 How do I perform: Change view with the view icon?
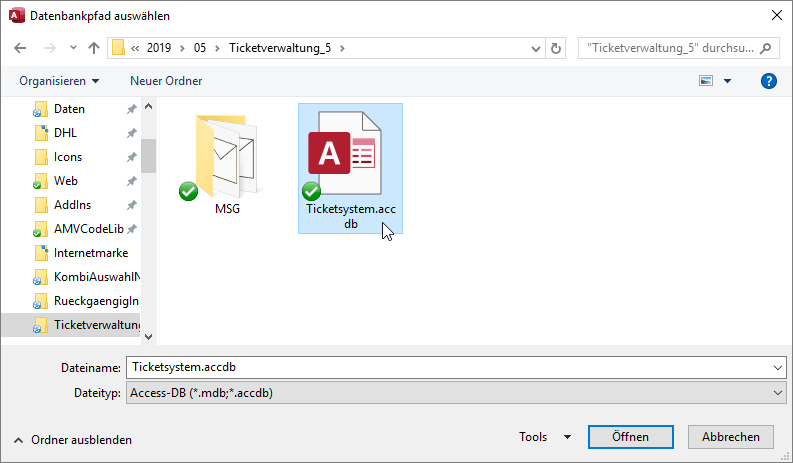(x=706, y=81)
